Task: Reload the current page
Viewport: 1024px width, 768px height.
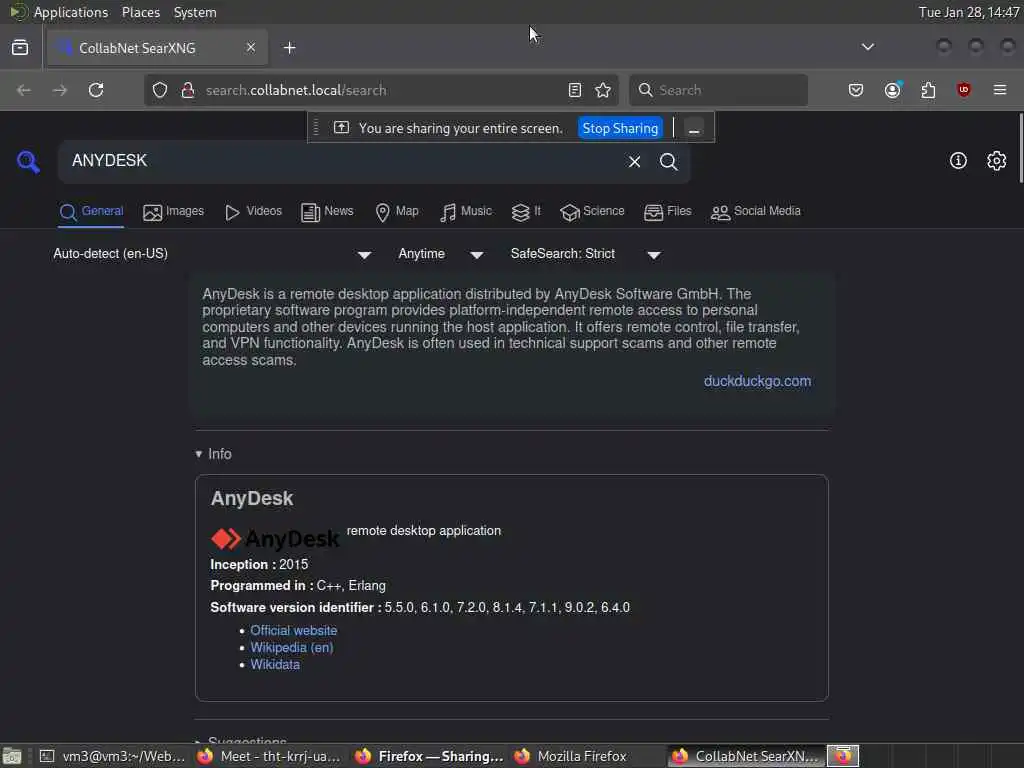Action: [96, 90]
